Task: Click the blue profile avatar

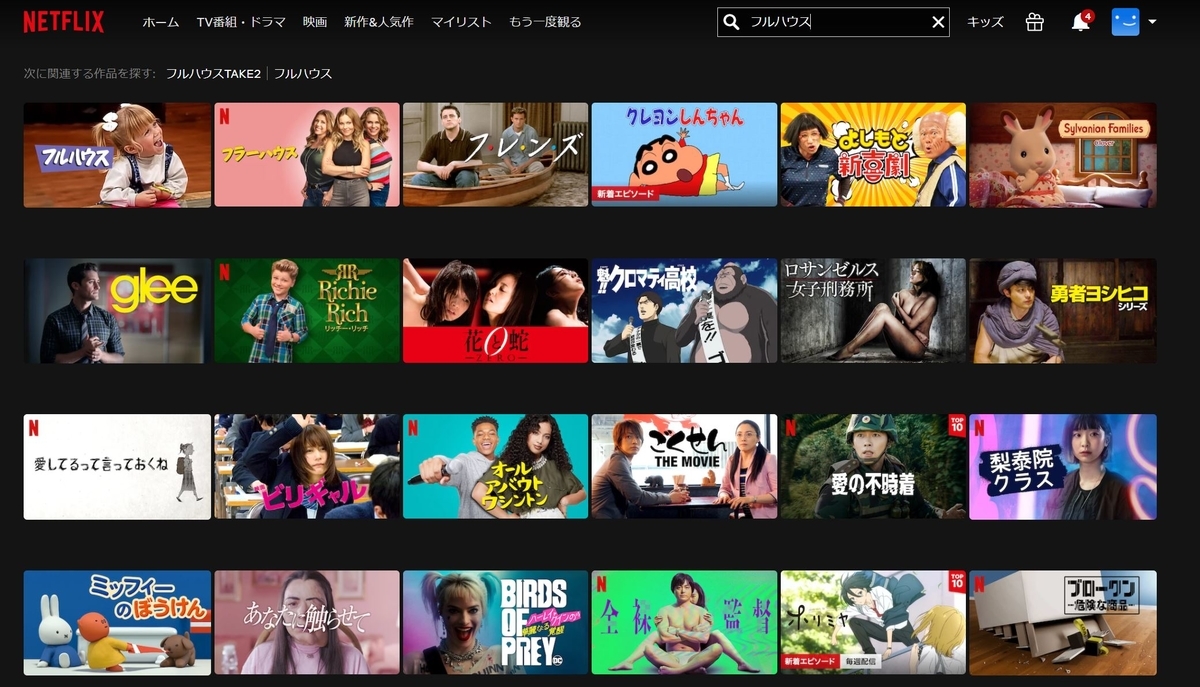Action: pos(1125,22)
